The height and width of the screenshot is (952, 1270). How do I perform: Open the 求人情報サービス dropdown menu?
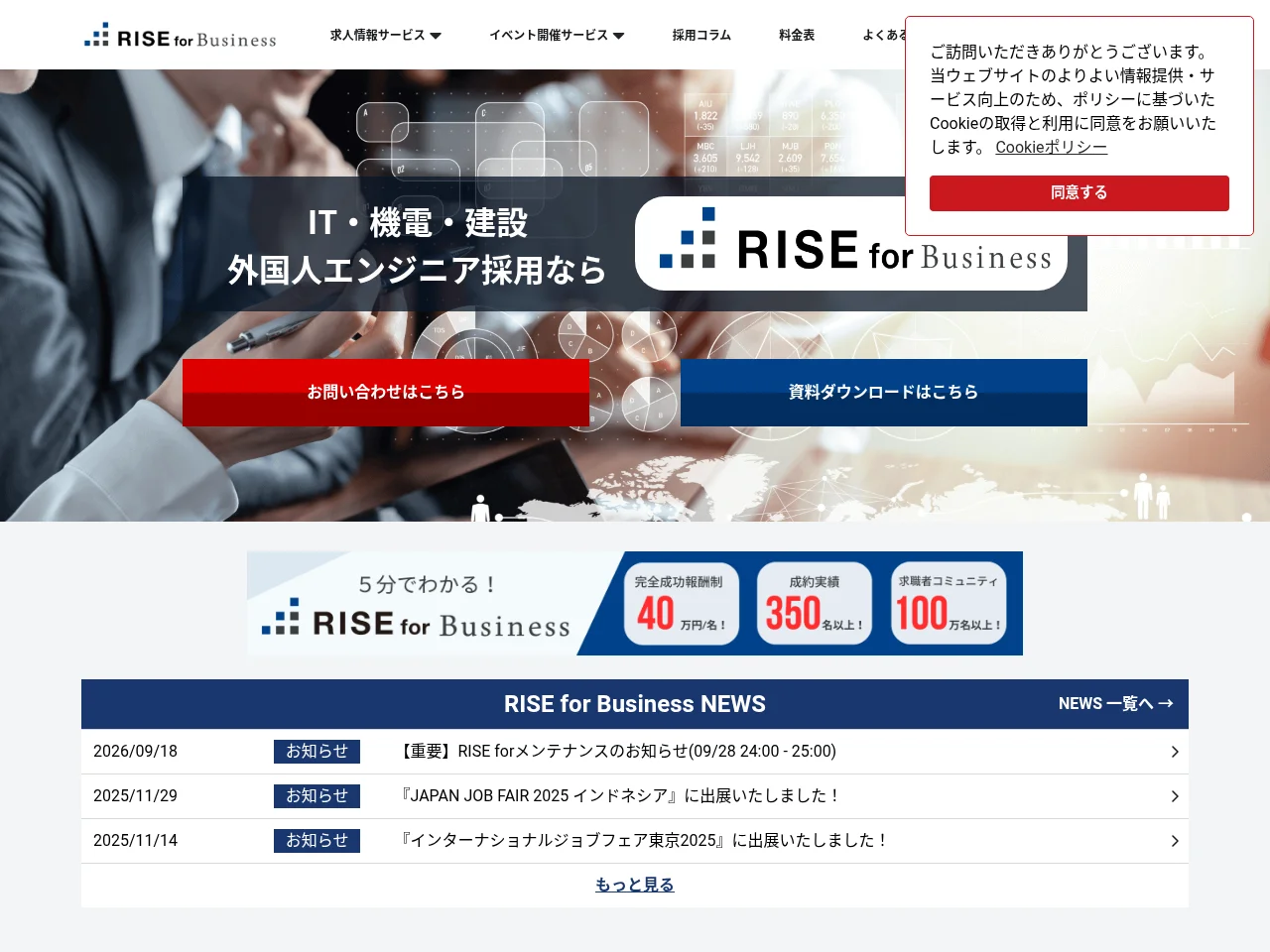(x=386, y=35)
